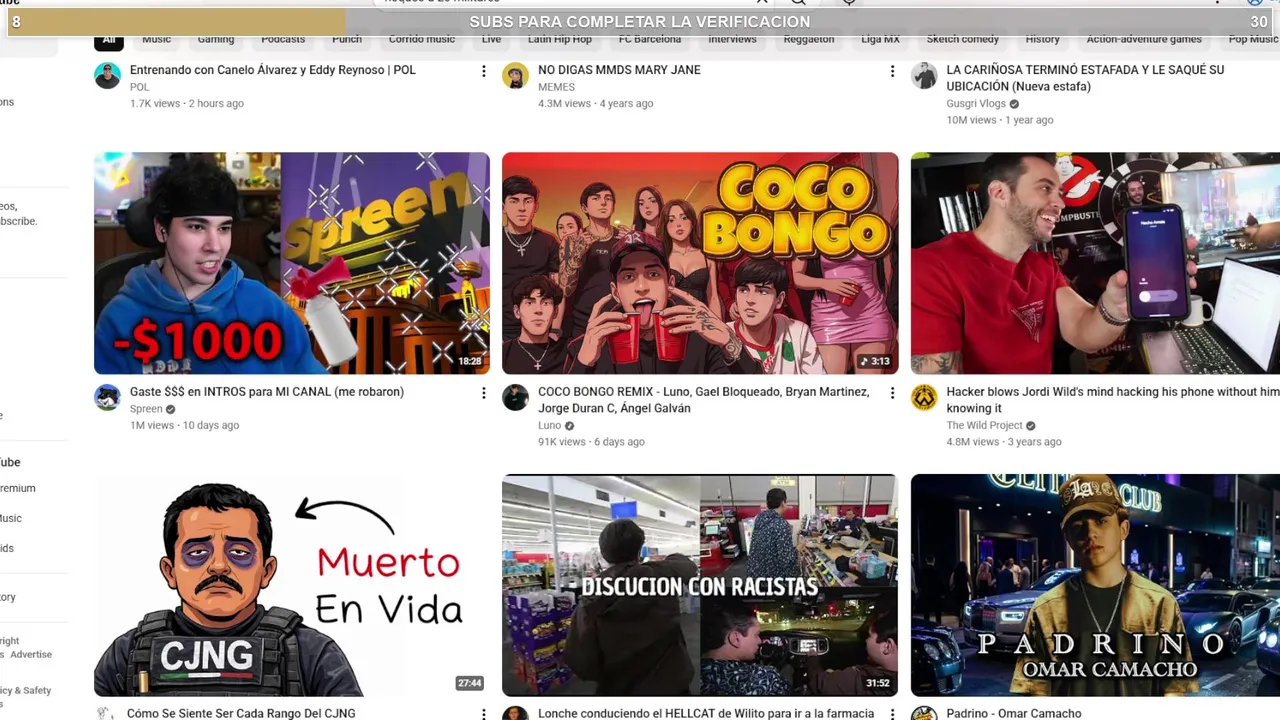The image size is (1280, 720).
Task: Open the Padrino - Omar Camacho channel avatar
Action: tap(924, 714)
